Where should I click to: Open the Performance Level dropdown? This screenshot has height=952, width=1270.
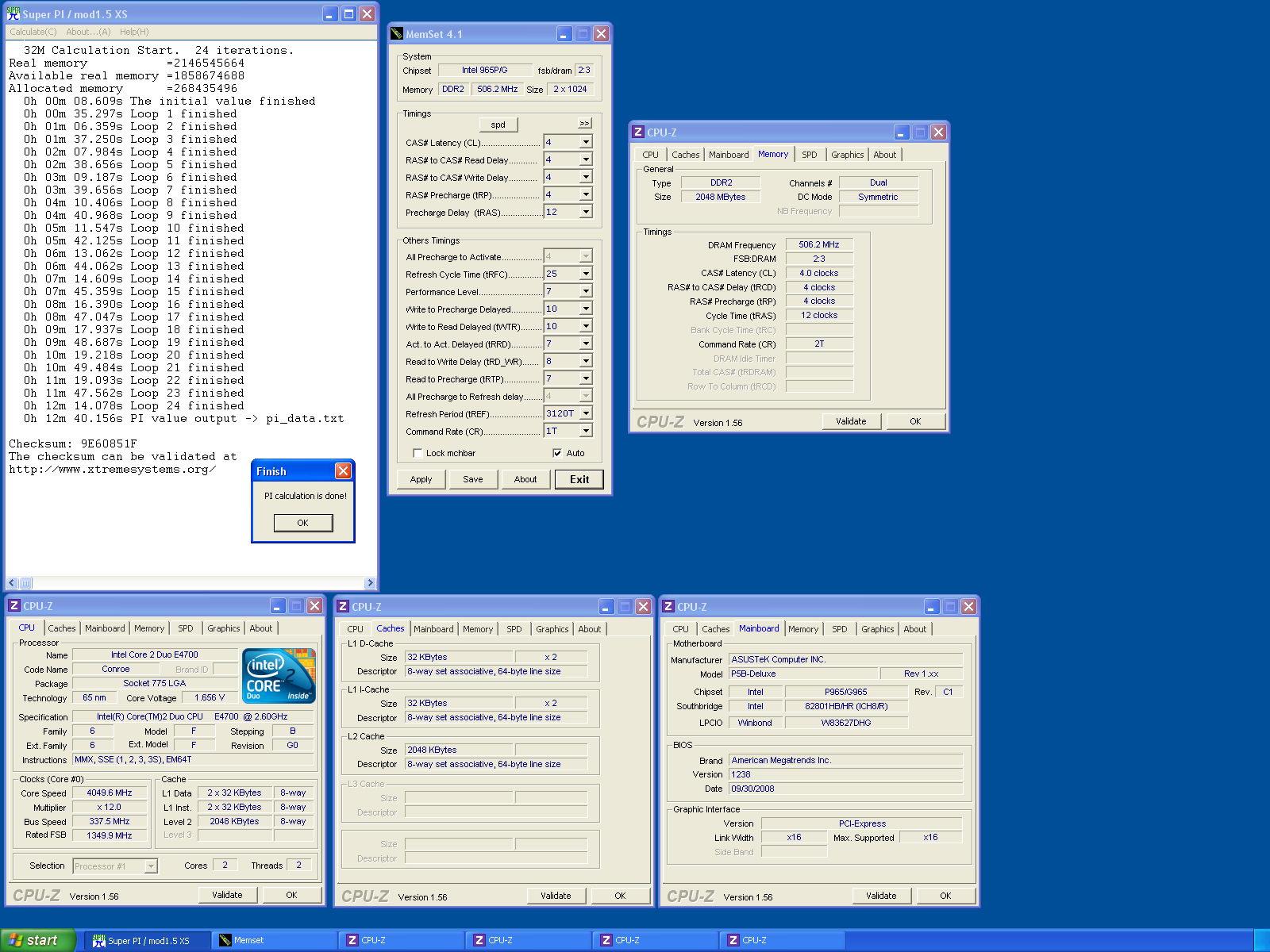[x=586, y=292]
